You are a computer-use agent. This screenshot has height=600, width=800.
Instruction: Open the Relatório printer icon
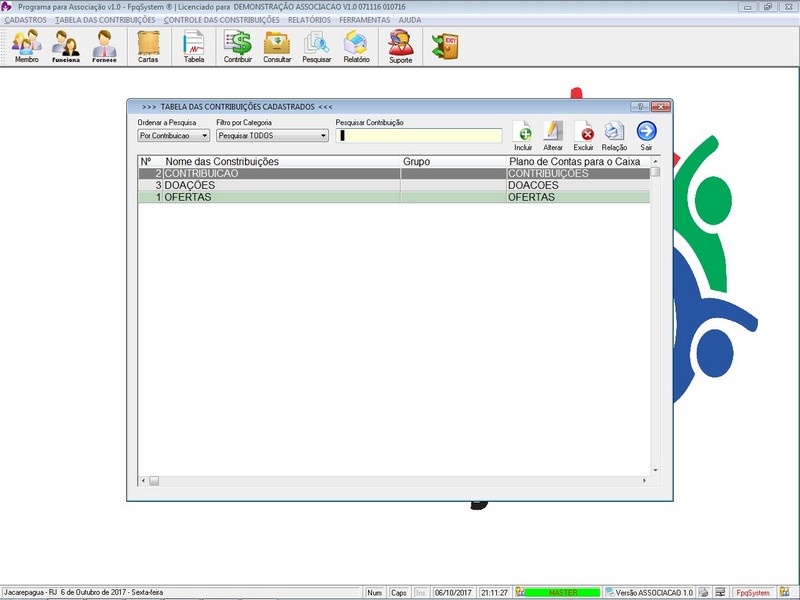(x=356, y=46)
